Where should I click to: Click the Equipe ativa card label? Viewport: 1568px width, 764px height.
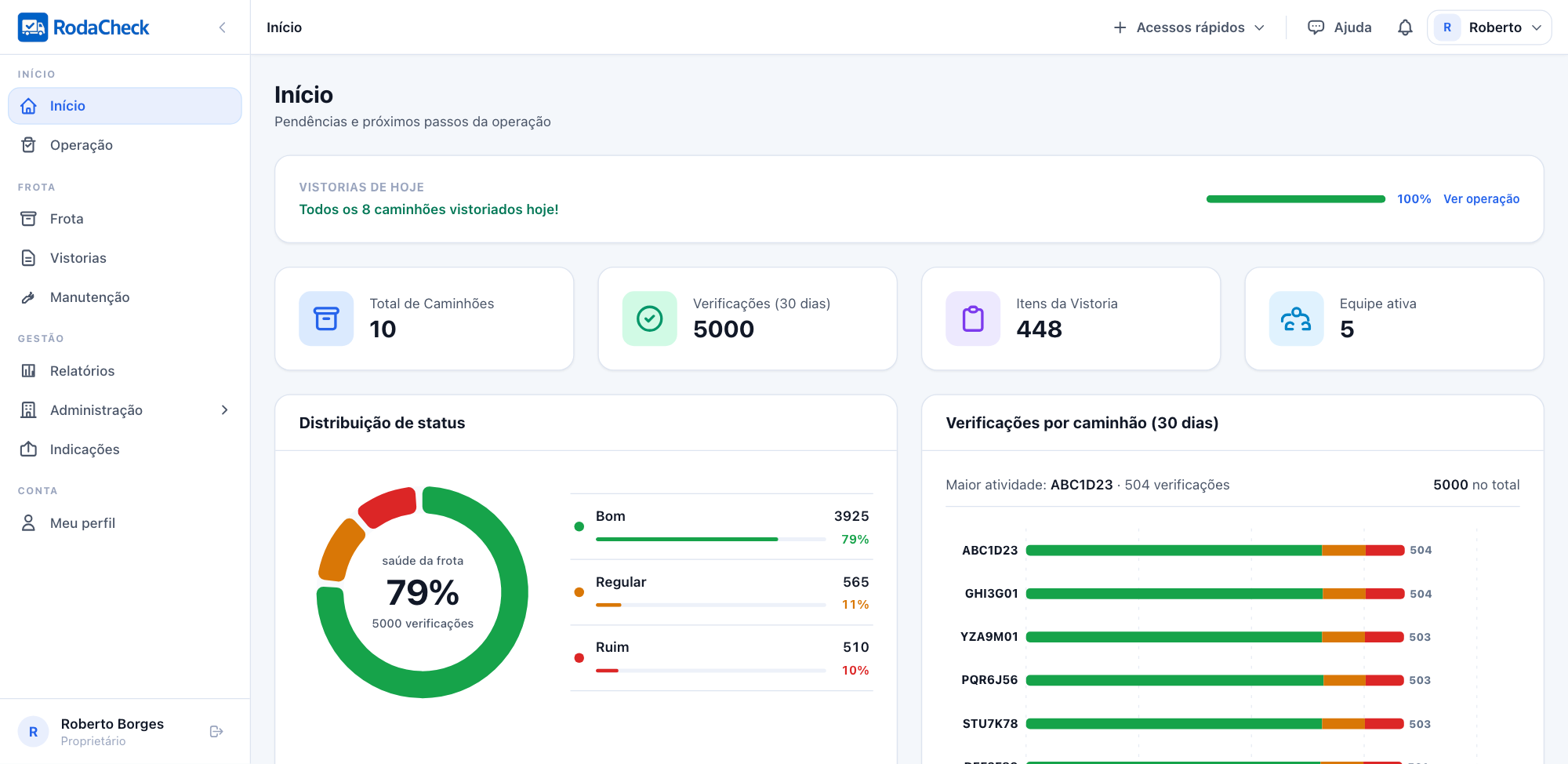1377,304
